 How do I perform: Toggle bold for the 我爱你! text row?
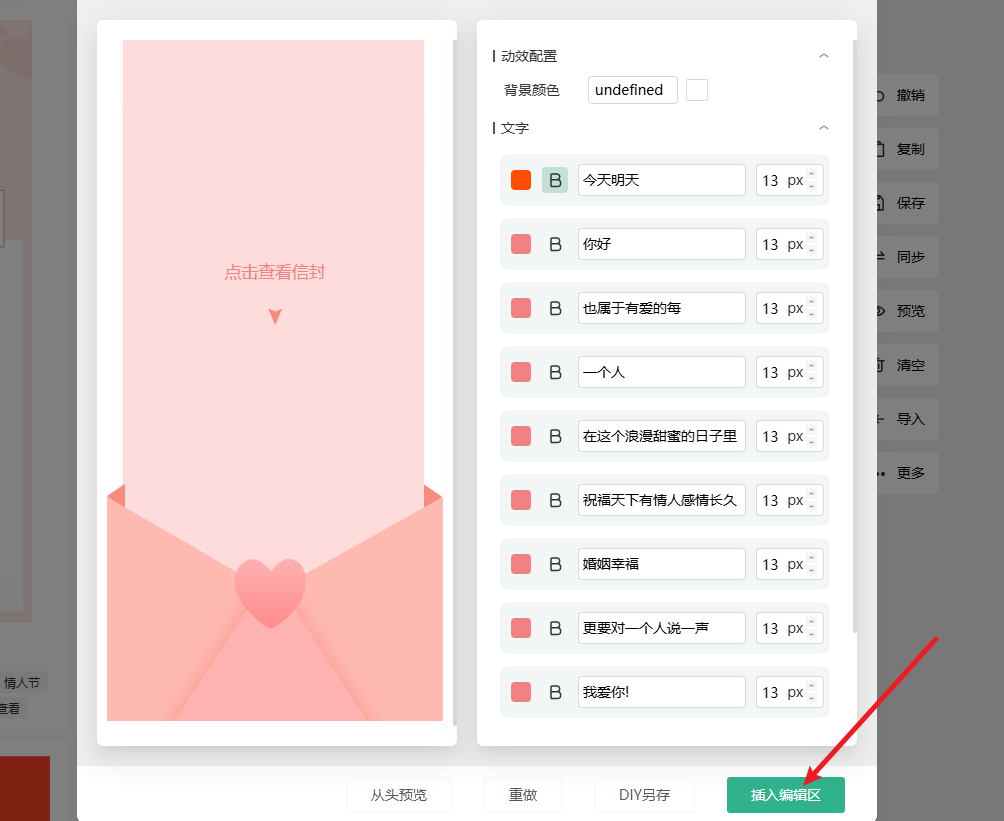click(x=555, y=692)
